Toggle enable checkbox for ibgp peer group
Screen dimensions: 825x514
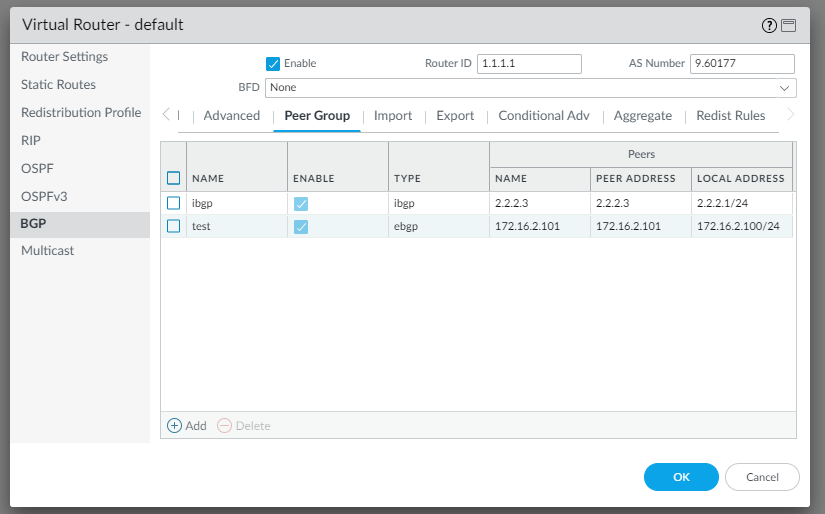[x=301, y=204]
